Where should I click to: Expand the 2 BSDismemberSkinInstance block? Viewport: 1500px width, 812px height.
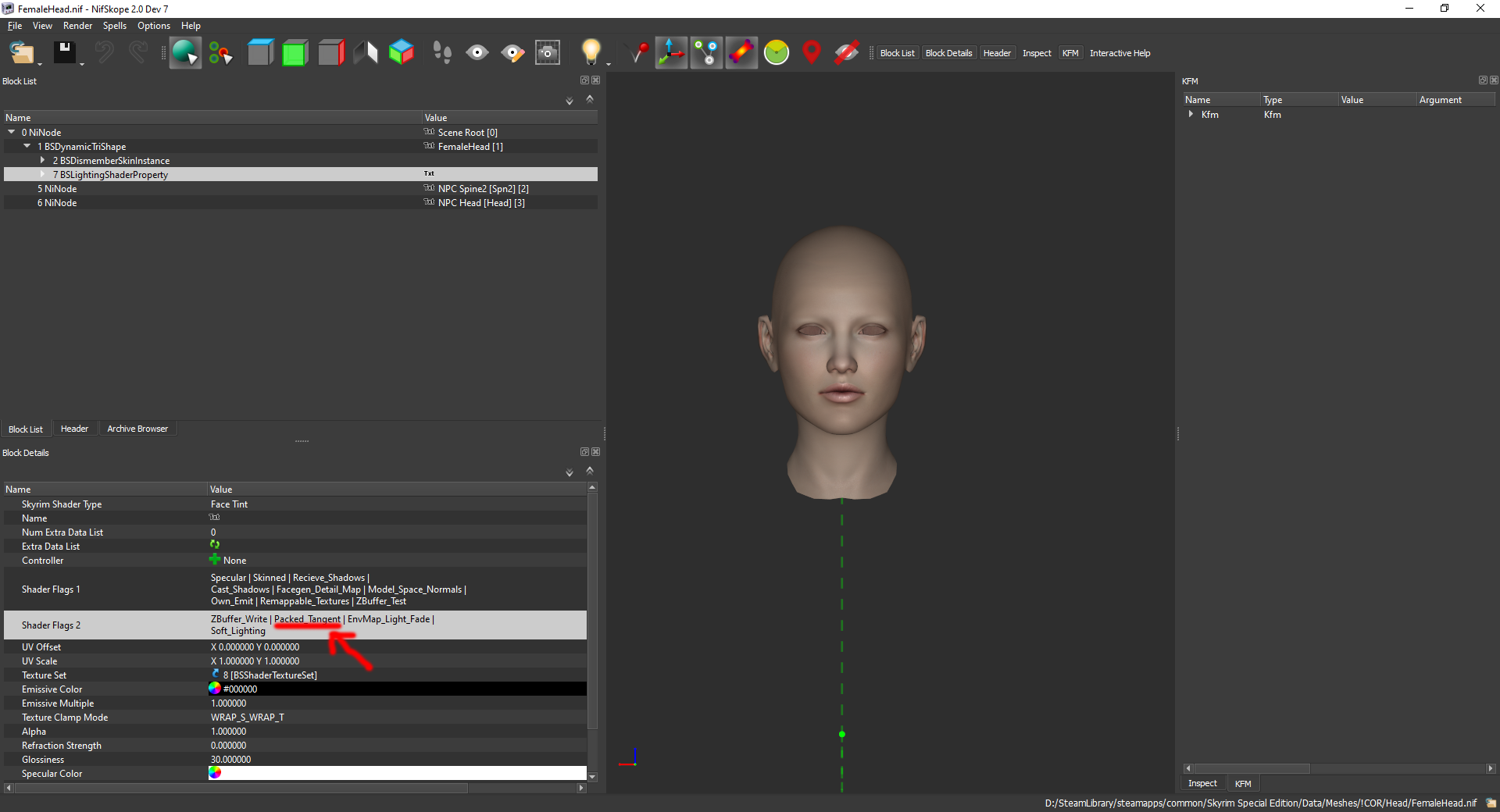coord(42,160)
